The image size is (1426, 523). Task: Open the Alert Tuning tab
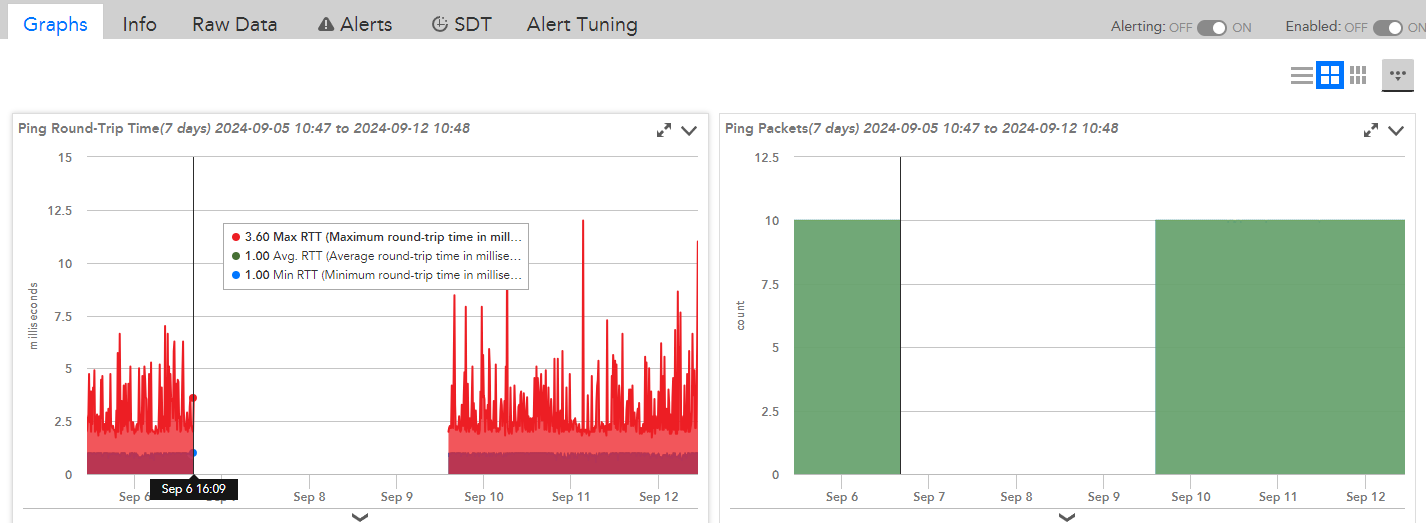pos(582,24)
